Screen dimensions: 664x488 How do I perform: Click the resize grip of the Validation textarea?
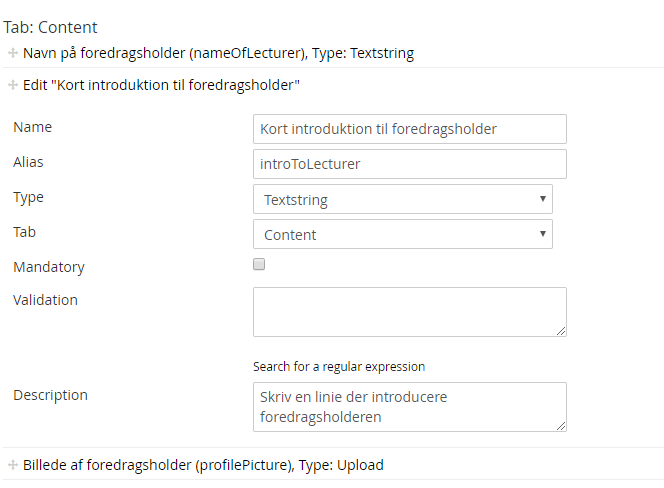coord(561,331)
